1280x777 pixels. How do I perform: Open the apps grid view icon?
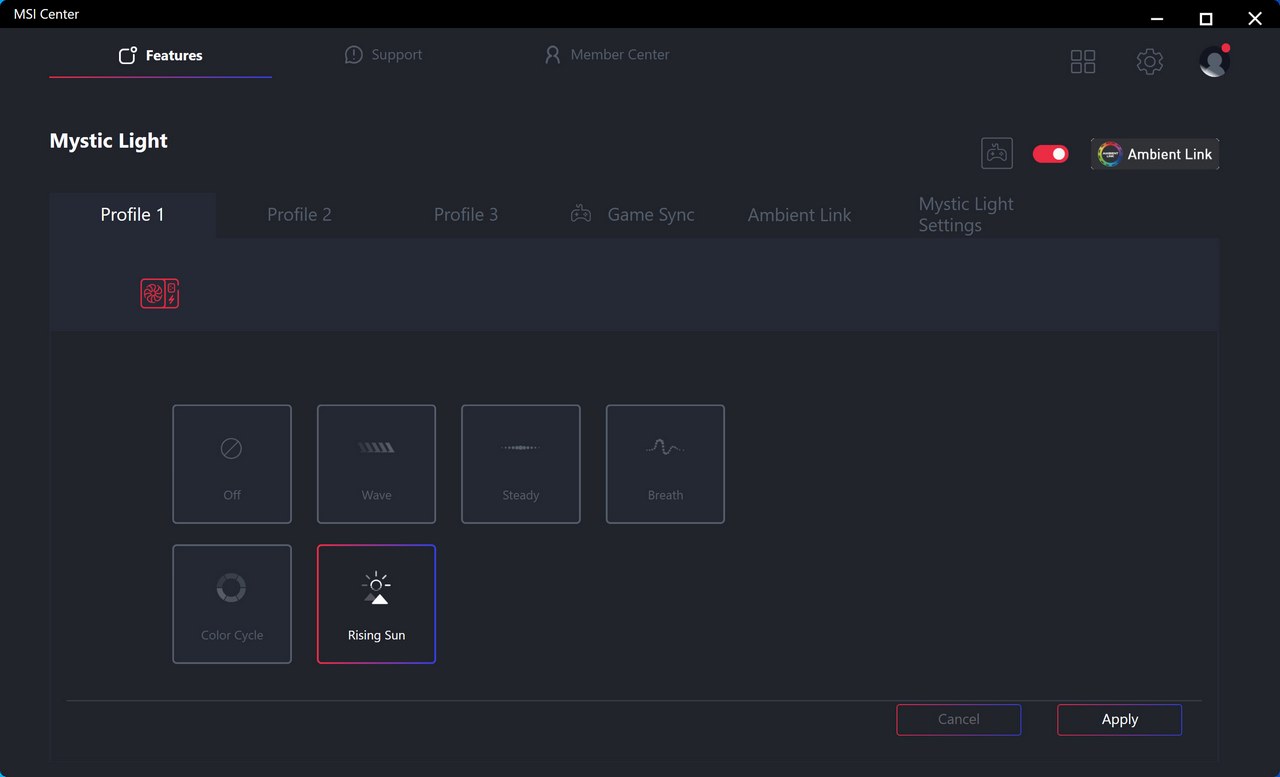coord(1082,62)
